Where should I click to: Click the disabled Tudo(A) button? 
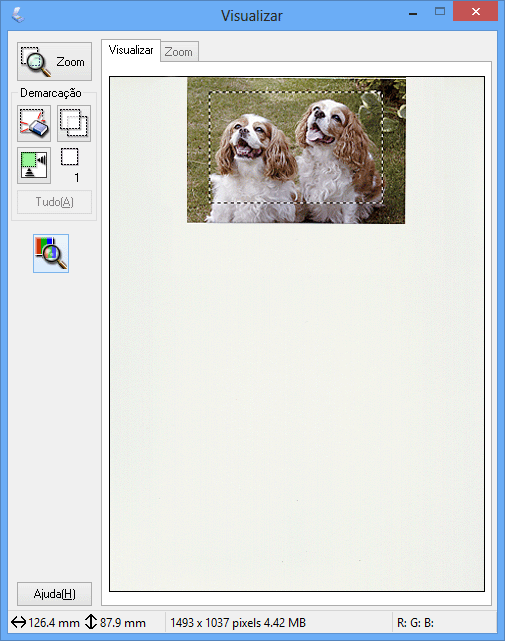point(54,202)
